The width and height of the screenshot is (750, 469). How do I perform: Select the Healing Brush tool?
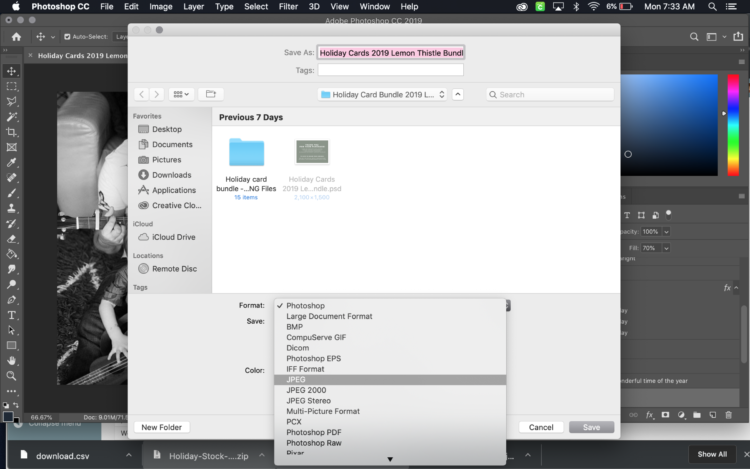tap(11, 178)
